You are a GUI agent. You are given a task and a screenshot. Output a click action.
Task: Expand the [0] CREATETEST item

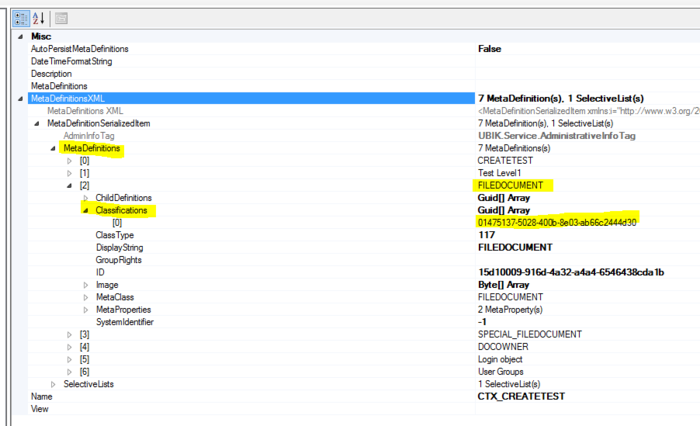70,160
